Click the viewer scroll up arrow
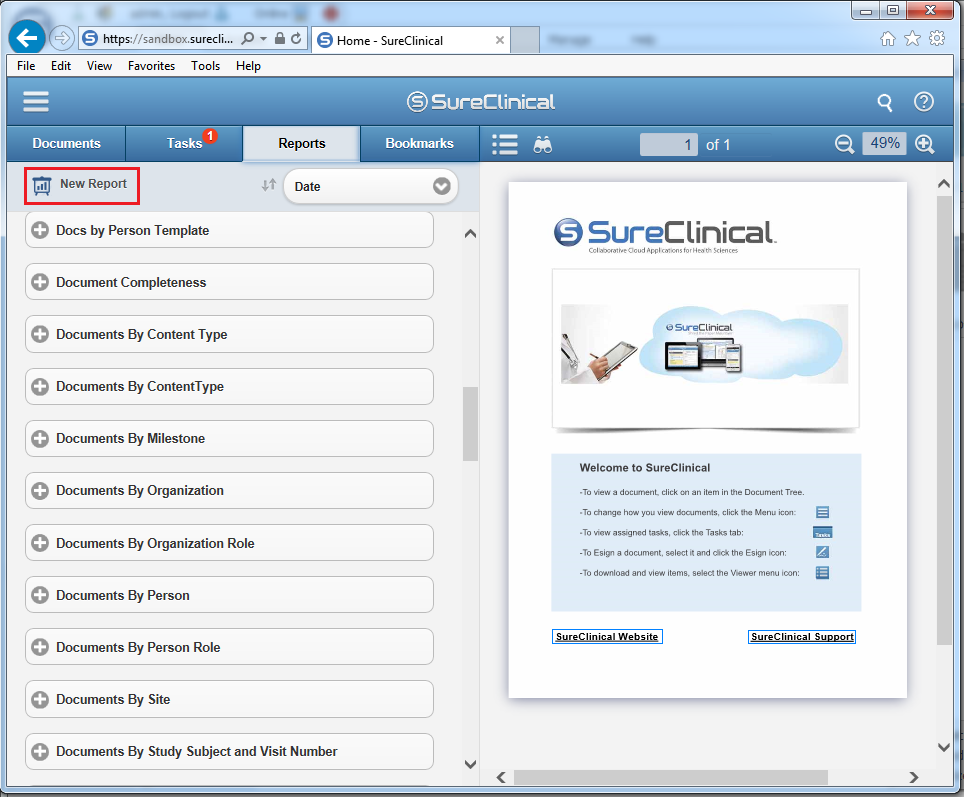The height and width of the screenshot is (797, 964). pyautogui.click(x=944, y=184)
